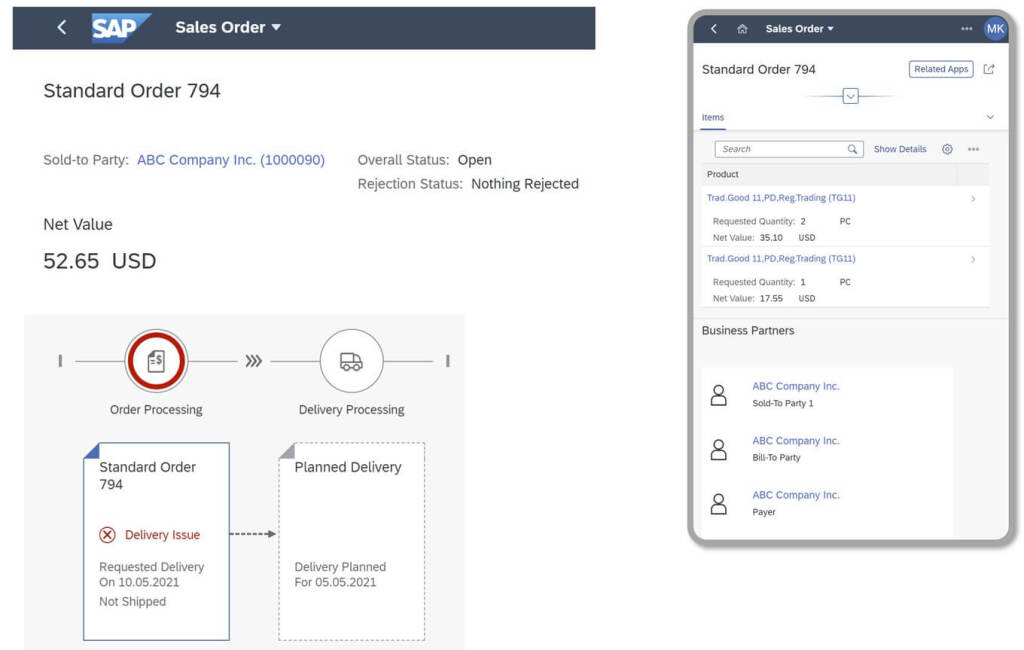Screen dimensions: 1024x650
Task: Select the Items tab
Action: pyautogui.click(x=713, y=118)
